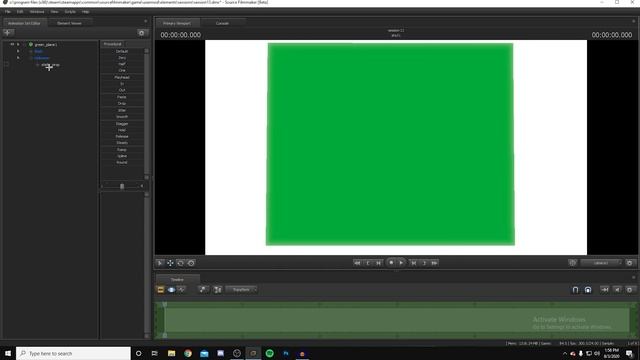Select the static_prop control item
The width and height of the screenshot is (640, 360).
pyautogui.click(x=51, y=65)
